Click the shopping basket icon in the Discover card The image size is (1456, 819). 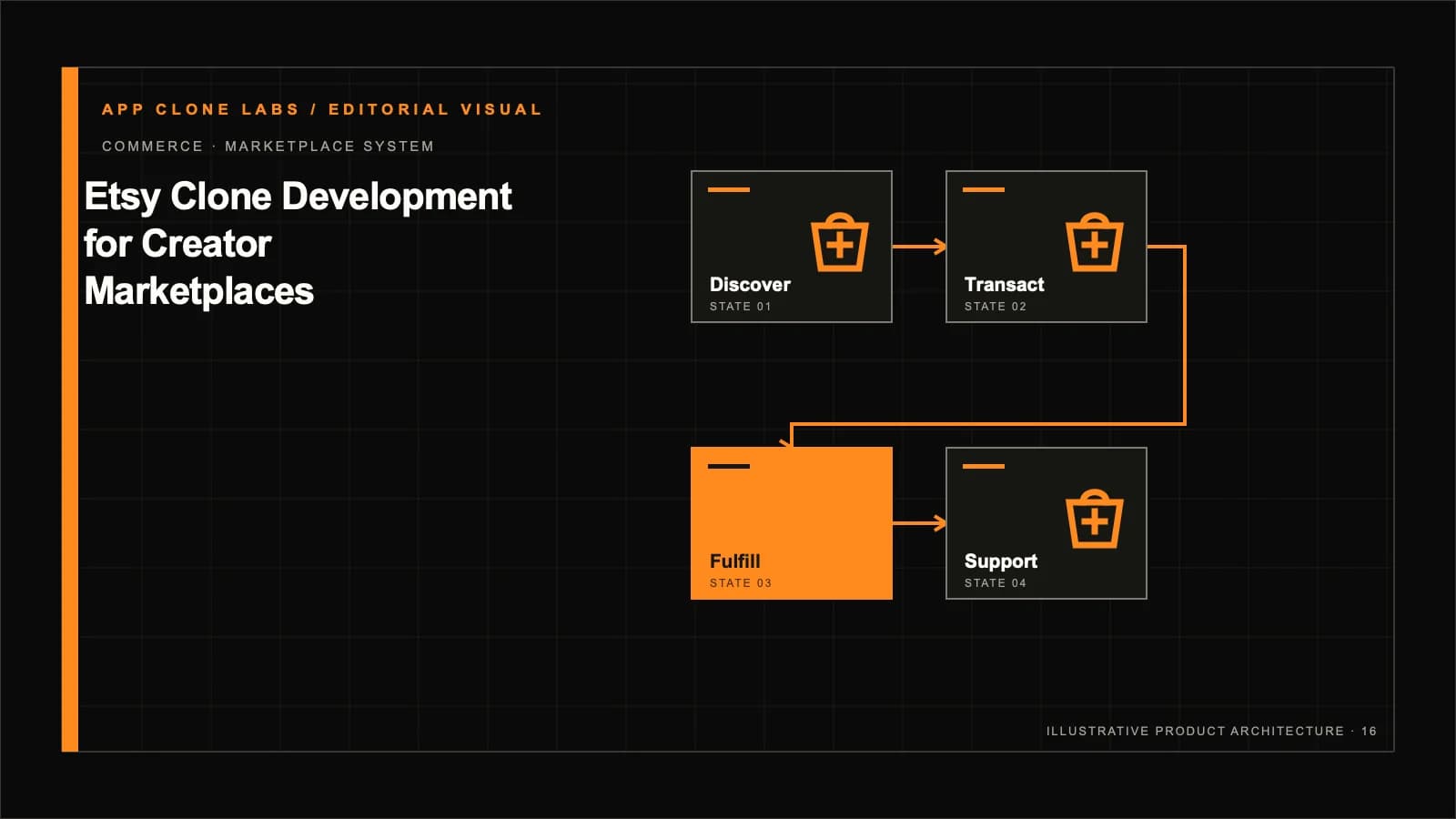click(x=839, y=242)
